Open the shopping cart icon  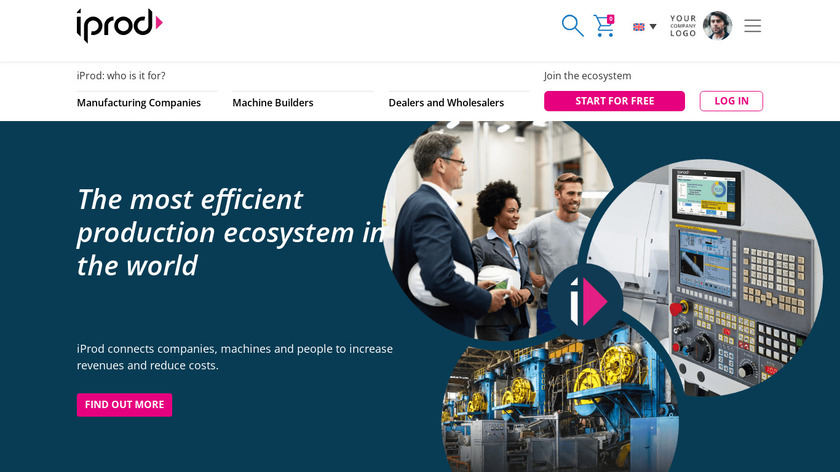604,25
